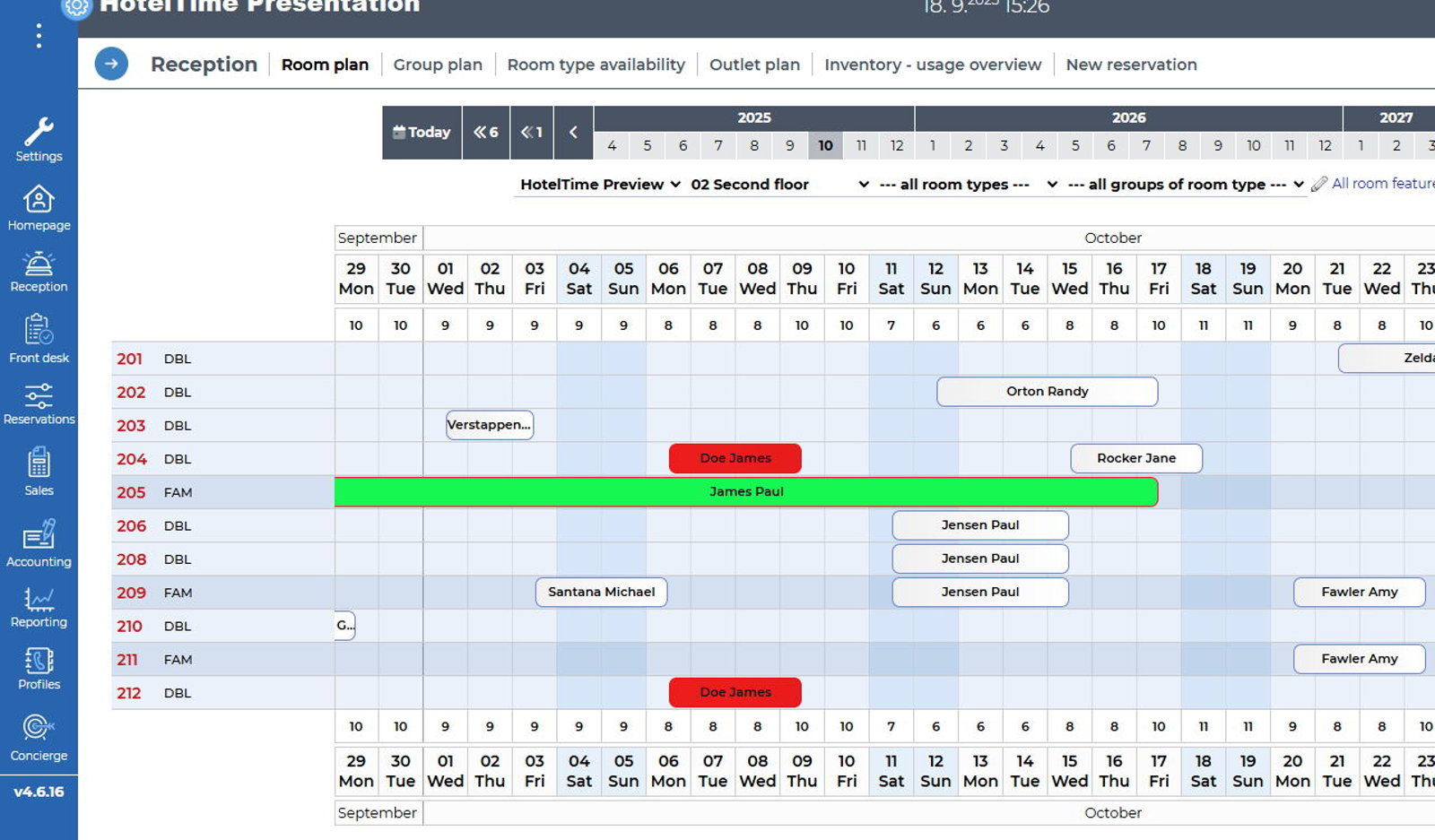Jump back one with «1 button
The width and height of the screenshot is (1435, 840).
pyautogui.click(x=532, y=132)
